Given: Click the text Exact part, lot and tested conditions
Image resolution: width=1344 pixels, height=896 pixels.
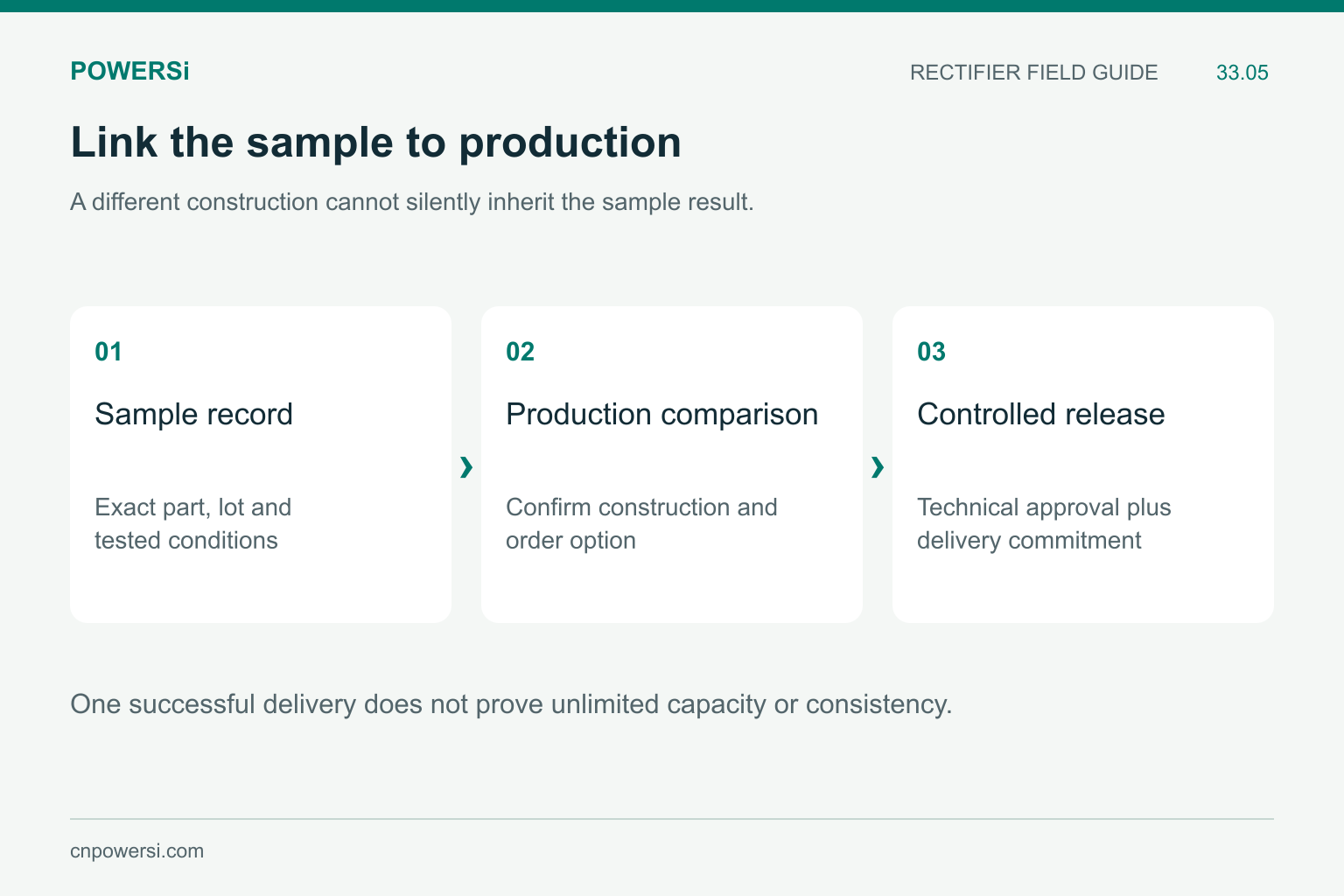Looking at the screenshot, I should pos(192,523).
